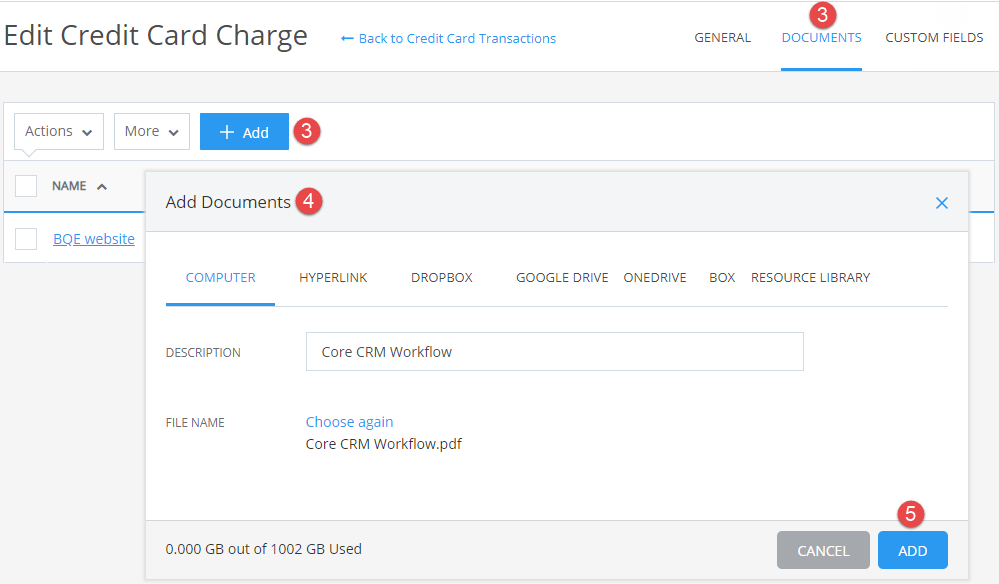
Task: Switch to the DROPBOX upload source
Action: pyautogui.click(x=441, y=277)
